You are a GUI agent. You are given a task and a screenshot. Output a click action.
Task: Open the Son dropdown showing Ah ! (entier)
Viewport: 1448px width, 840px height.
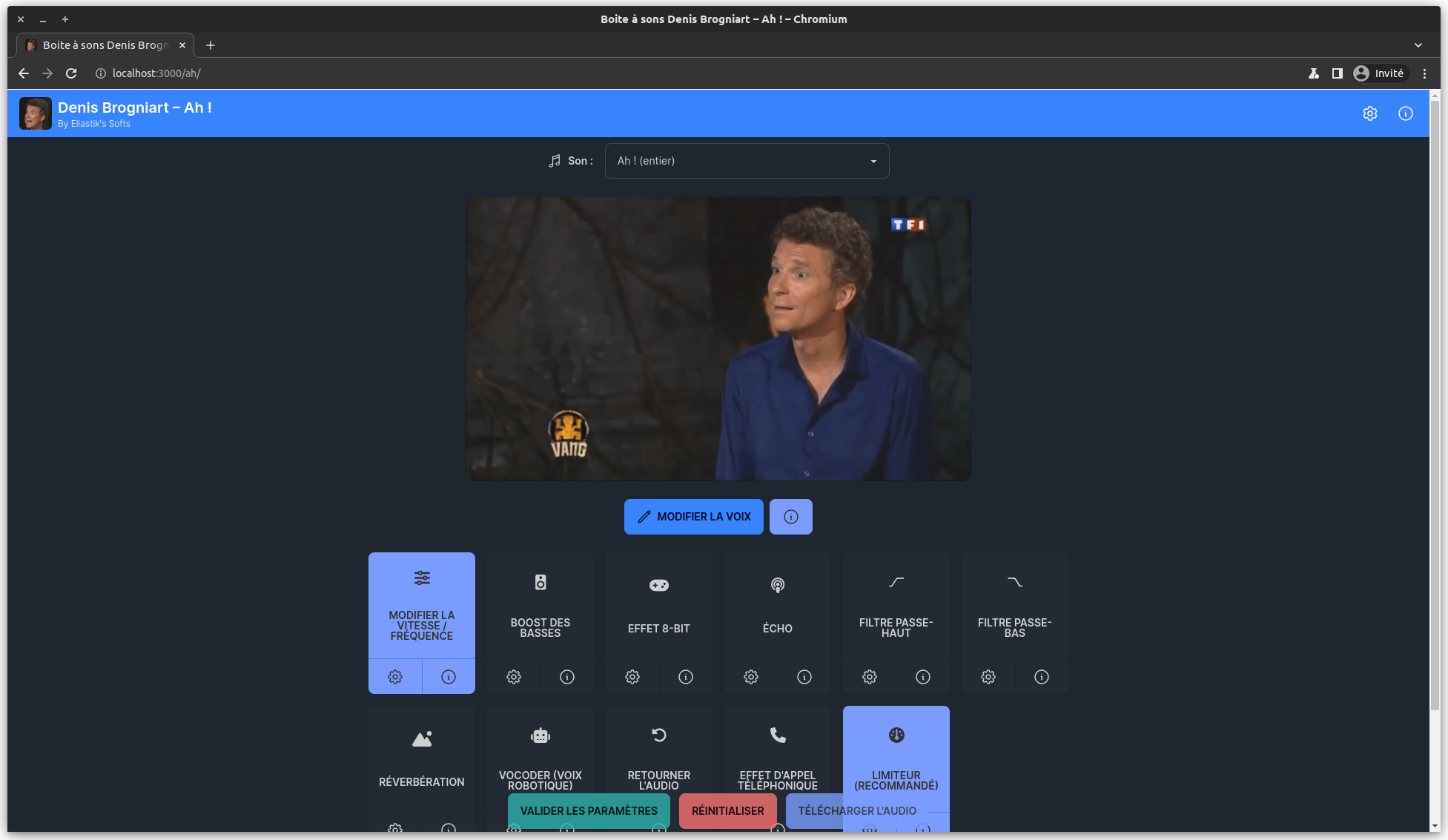click(x=746, y=161)
